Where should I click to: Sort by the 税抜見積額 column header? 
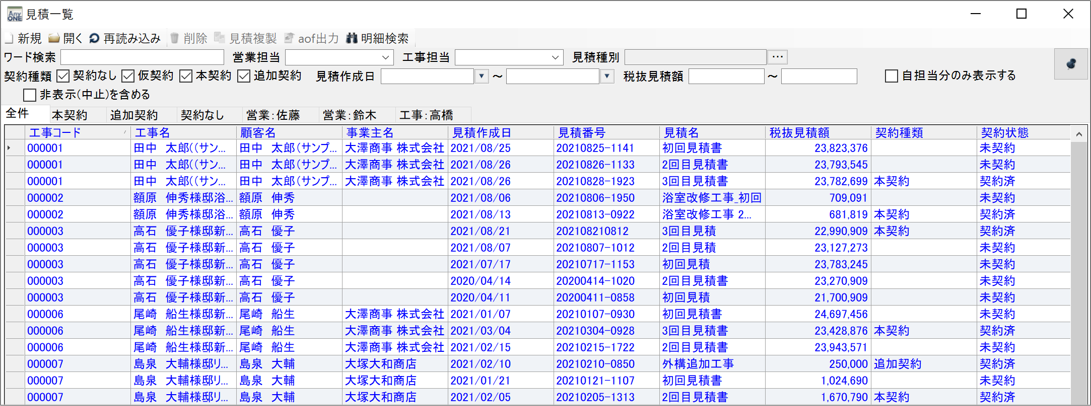point(800,132)
